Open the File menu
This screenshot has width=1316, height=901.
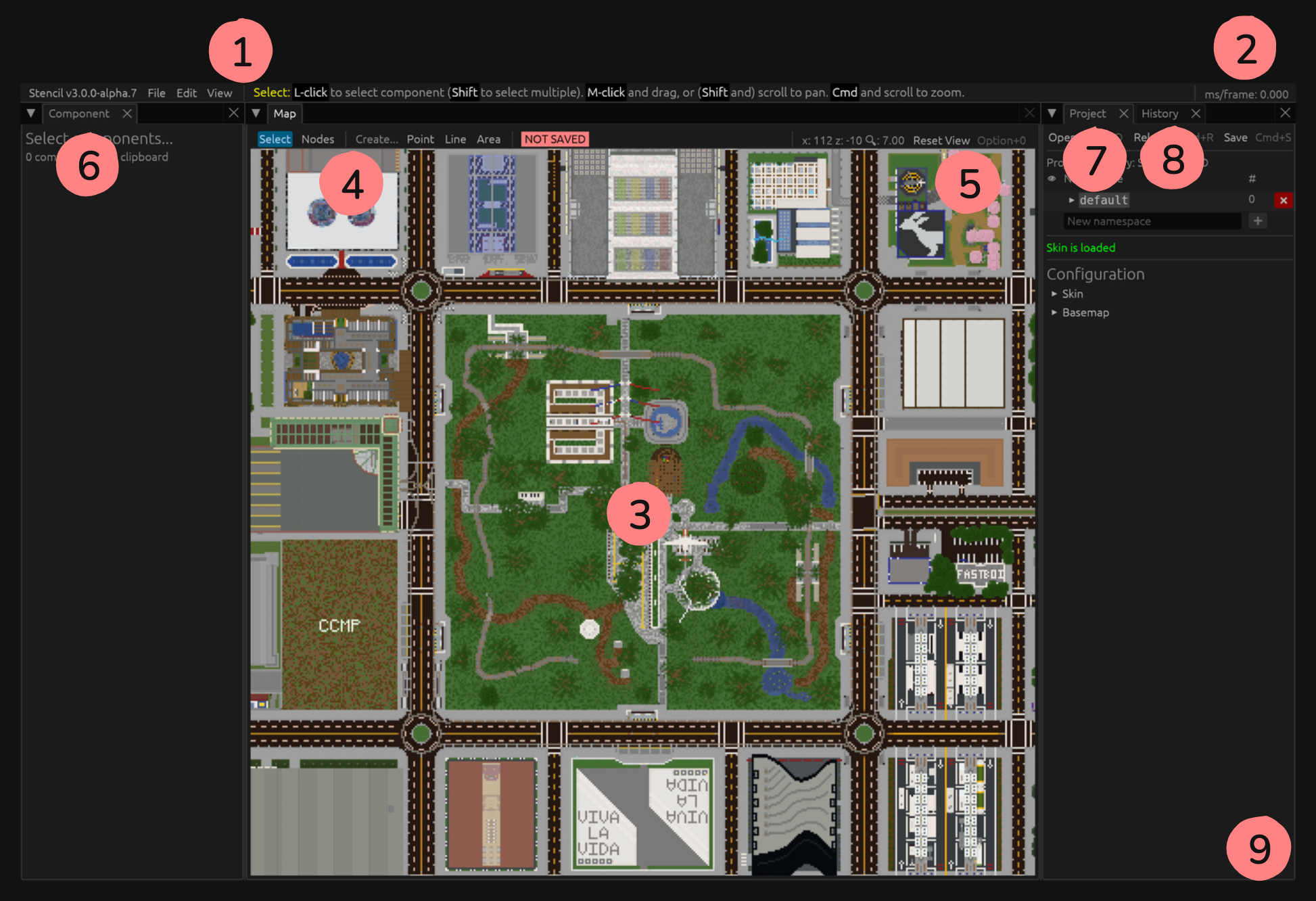click(156, 93)
